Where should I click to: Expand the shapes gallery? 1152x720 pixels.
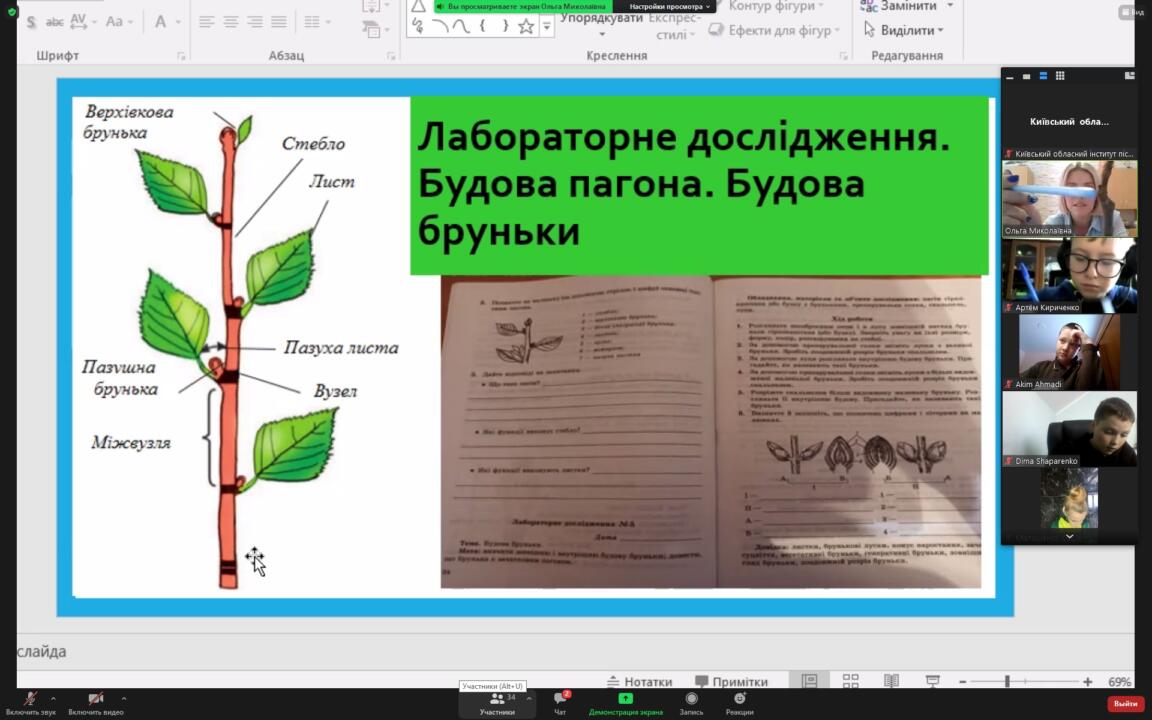tap(547, 26)
